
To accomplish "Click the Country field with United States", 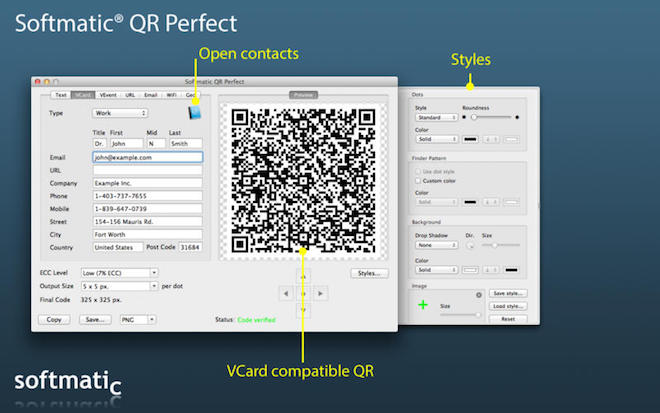I will pyautogui.click(x=118, y=248).
